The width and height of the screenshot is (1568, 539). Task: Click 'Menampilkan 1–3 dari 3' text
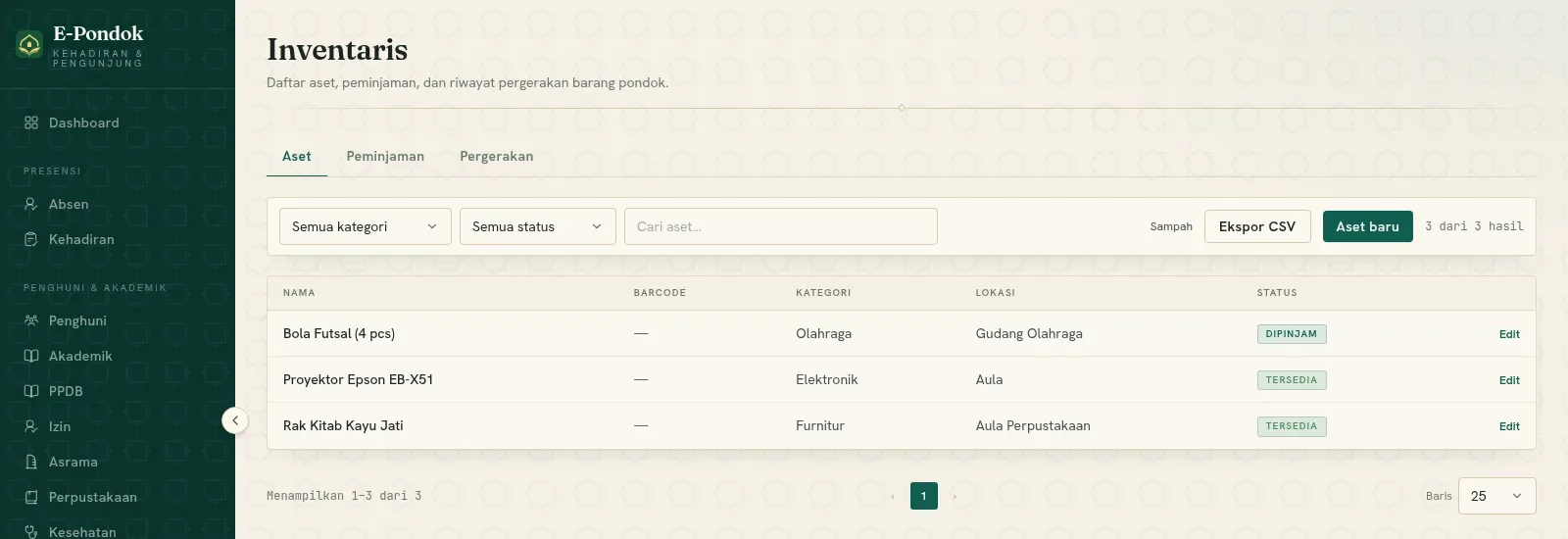tap(344, 496)
